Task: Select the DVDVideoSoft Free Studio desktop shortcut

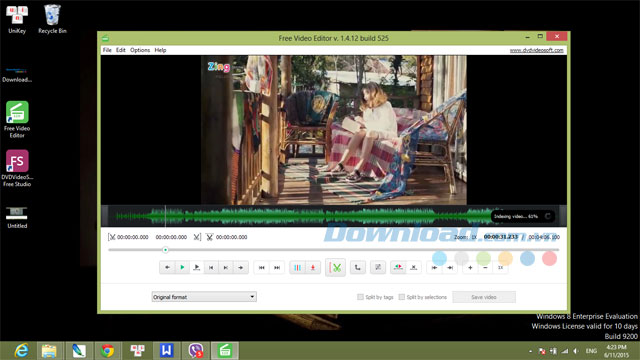Action: [17, 168]
